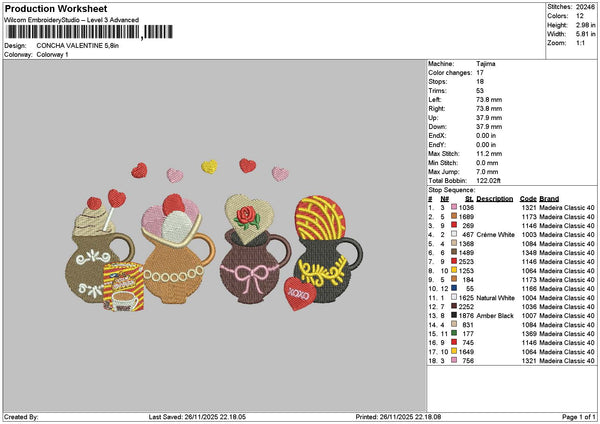The image size is (600, 424).
Task: Click the hot chocolate box graphic
Action: [x=123, y=287]
